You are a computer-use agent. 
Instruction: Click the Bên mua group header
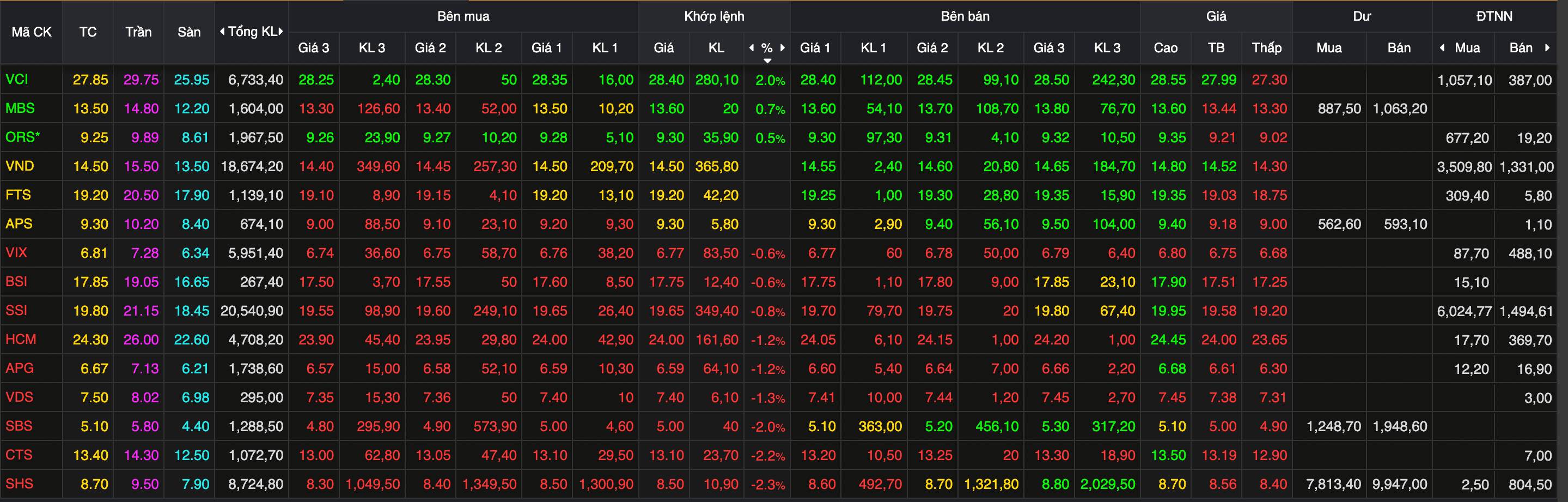click(463, 16)
